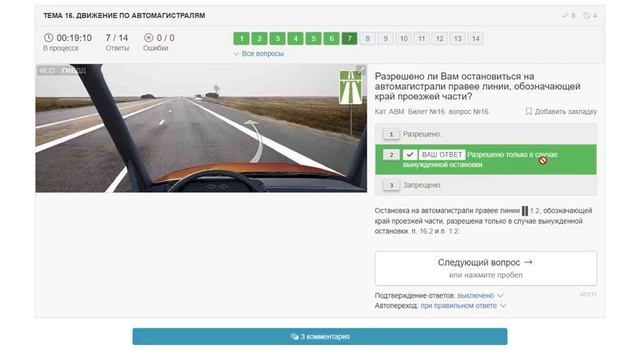This screenshot has height=360, width=640.
Task: Click the 0 / 0 errors counter
Action: (x=166, y=38)
